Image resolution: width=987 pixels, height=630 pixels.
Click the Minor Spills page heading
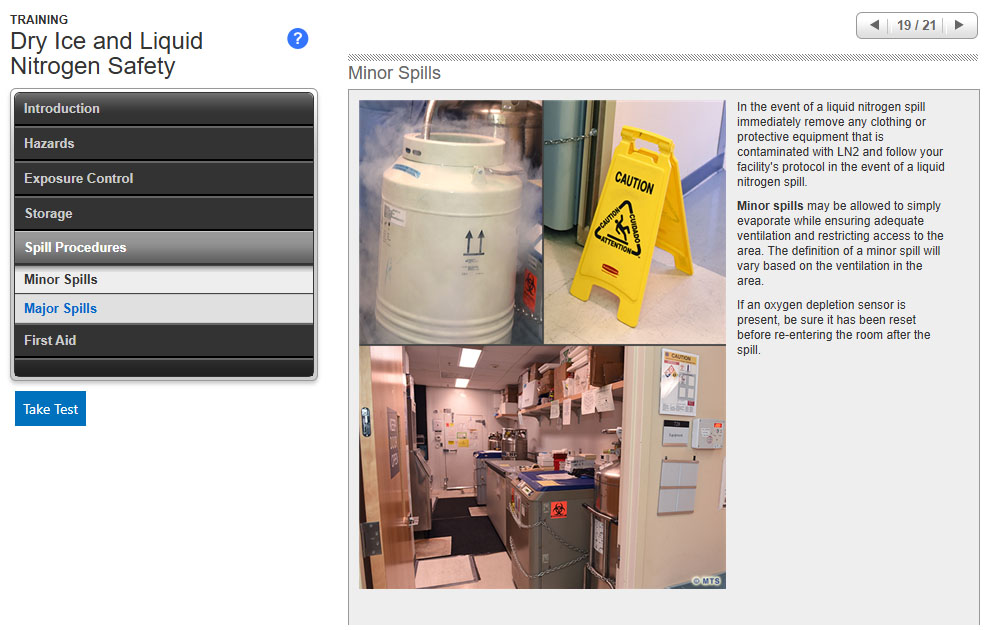pyautogui.click(x=394, y=73)
